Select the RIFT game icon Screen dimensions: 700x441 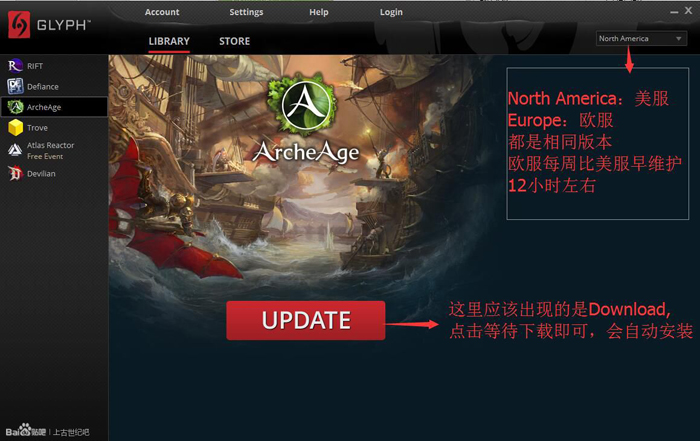click(15, 66)
